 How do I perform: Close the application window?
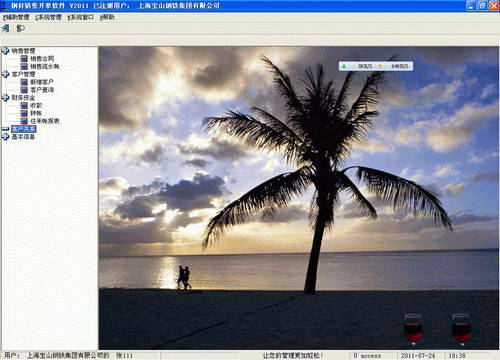pos(494,6)
